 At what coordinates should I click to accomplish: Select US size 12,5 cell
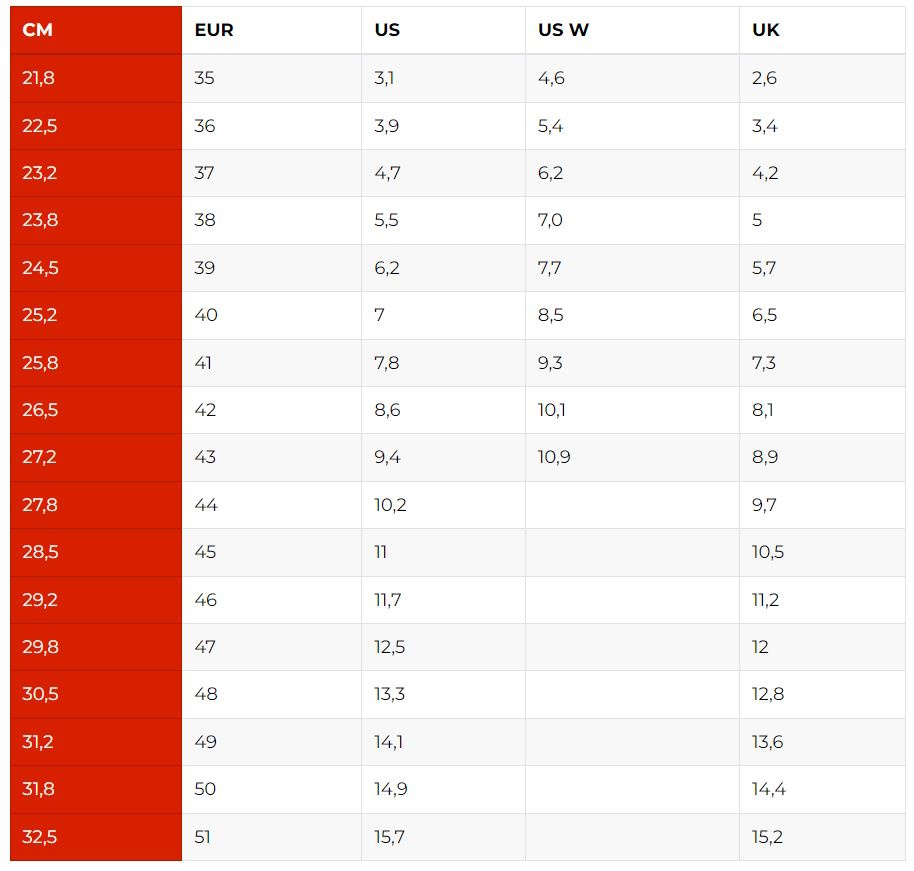click(443, 647)
